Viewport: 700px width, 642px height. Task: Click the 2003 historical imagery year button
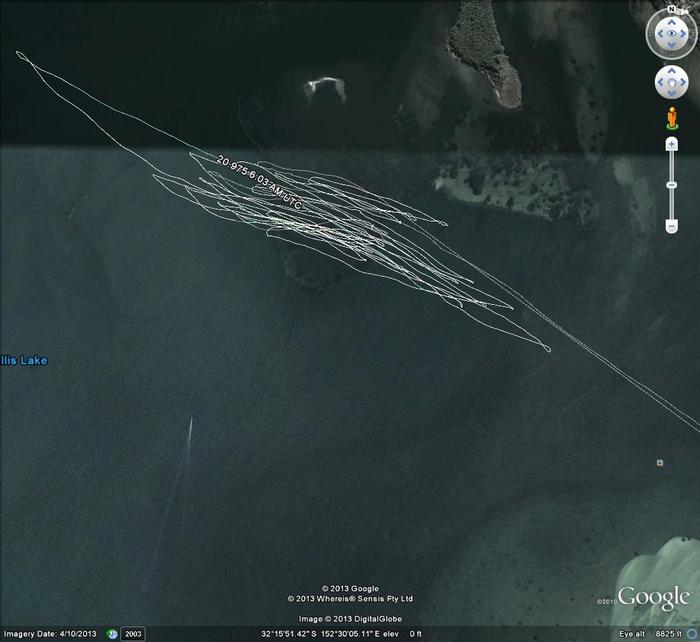(x=134, y=634)
